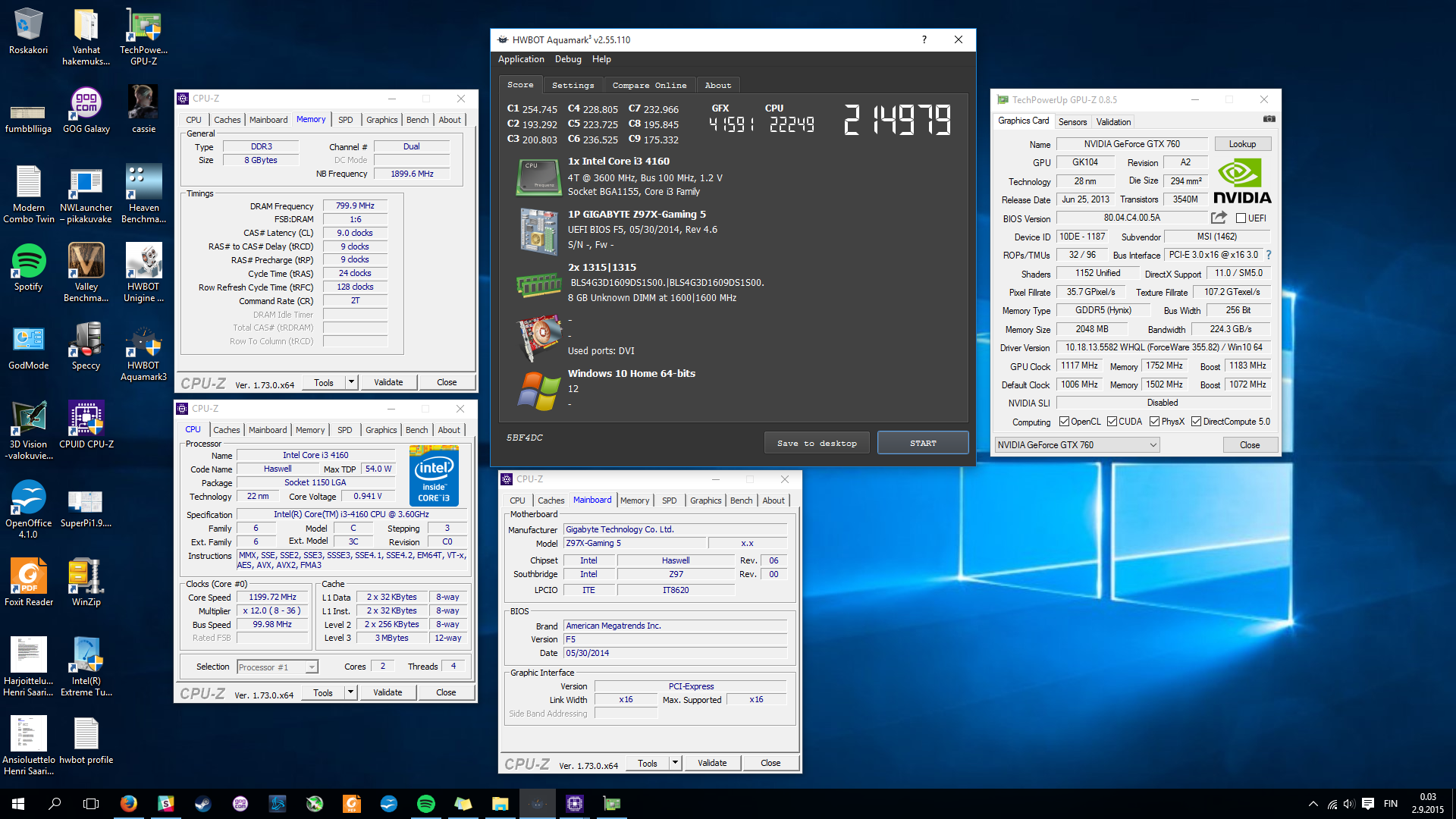Show hidden system tray icons chevron
This screenshot has width=1456, height=819.
1313,804
